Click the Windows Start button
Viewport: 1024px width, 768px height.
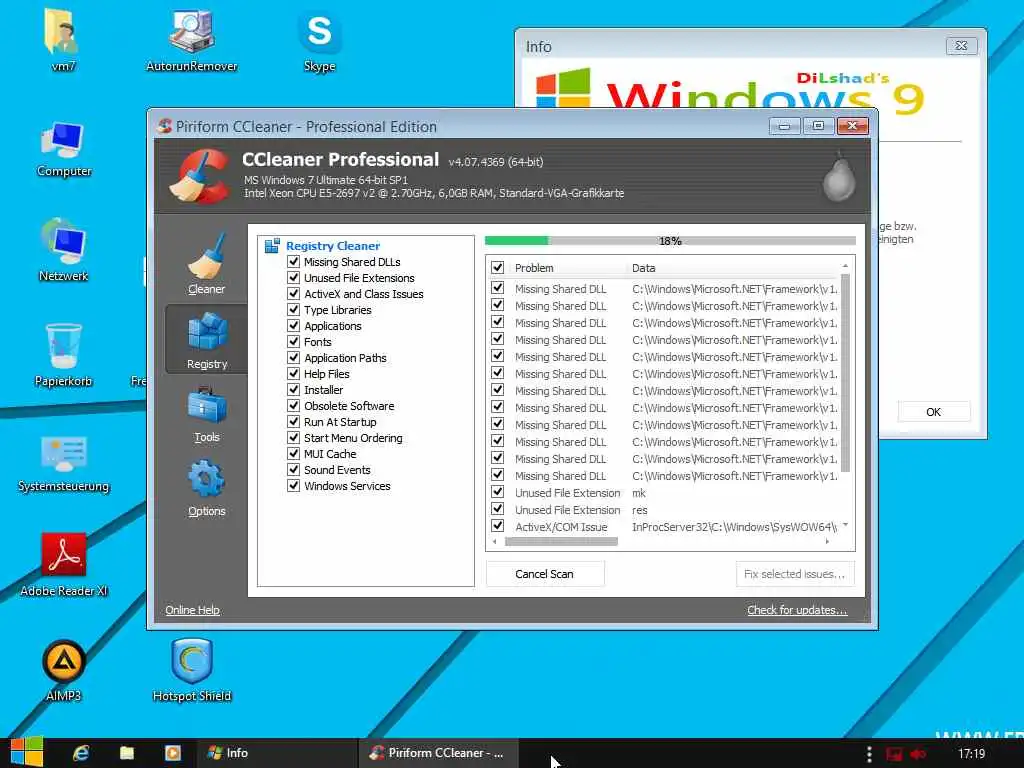[27, 752]
